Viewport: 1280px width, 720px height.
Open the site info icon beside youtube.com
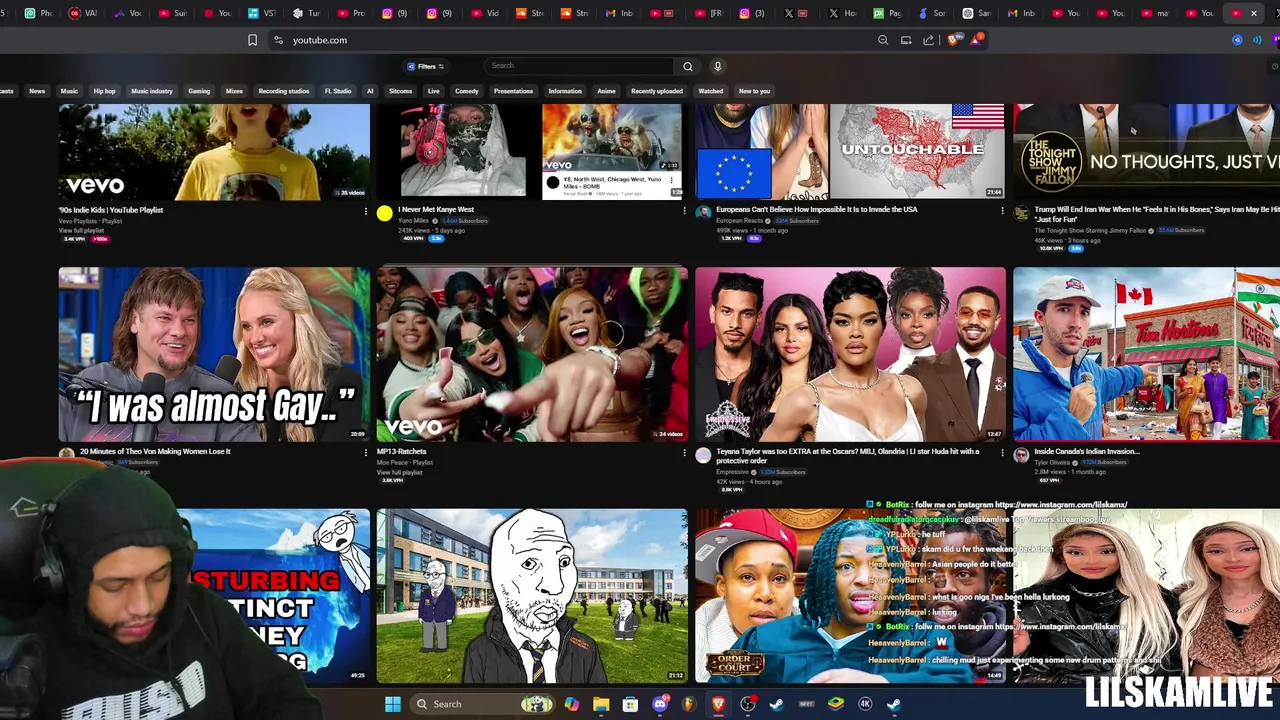[278, 40]
